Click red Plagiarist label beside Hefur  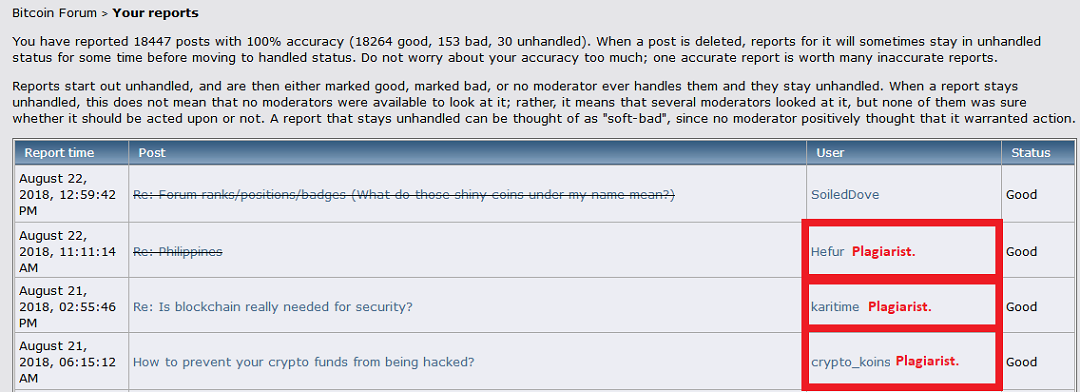coord(884,251)
